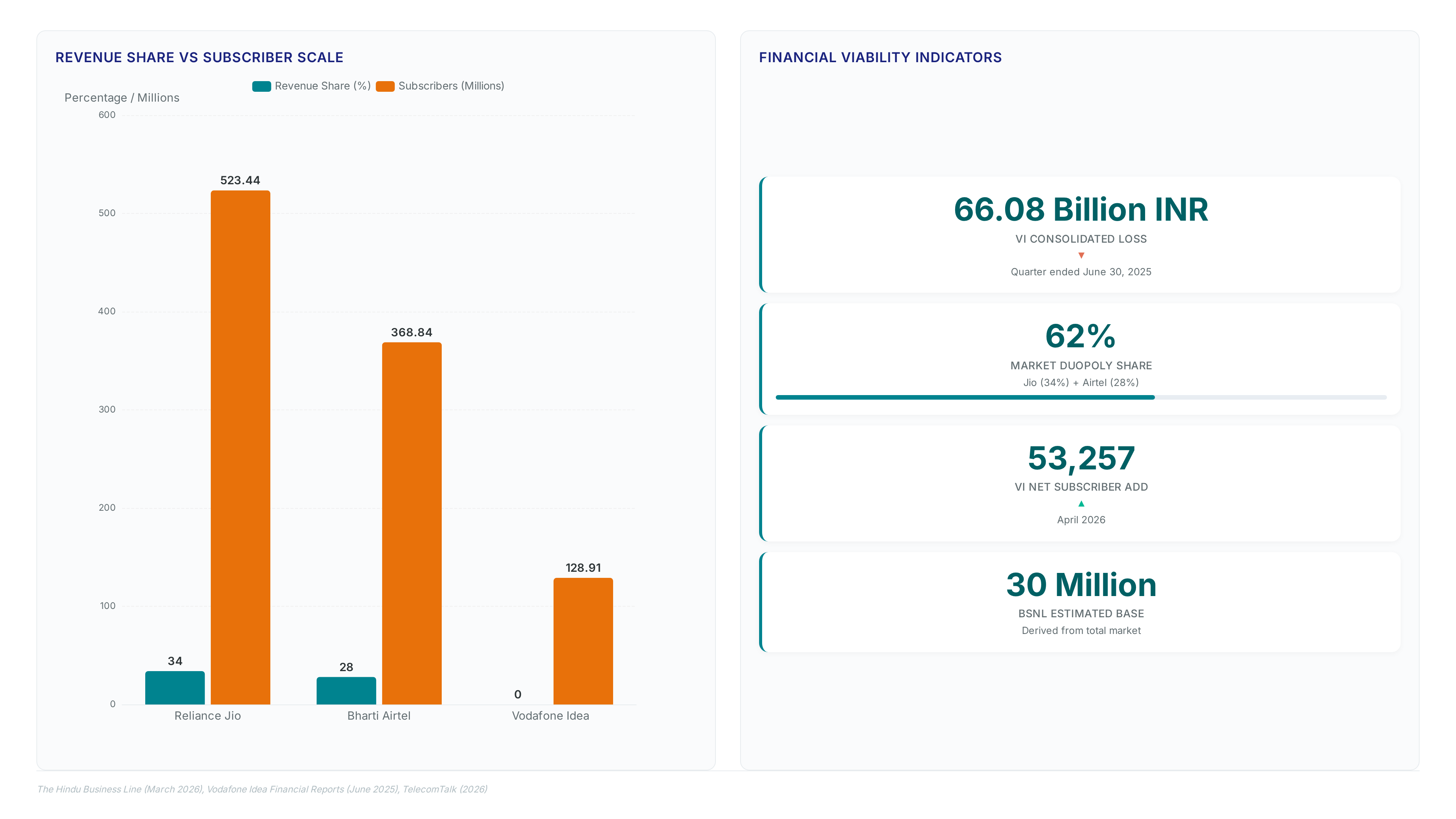1456x819 pixels.
Task: Click the 62% duopoly share figure
Action: 1081,336
